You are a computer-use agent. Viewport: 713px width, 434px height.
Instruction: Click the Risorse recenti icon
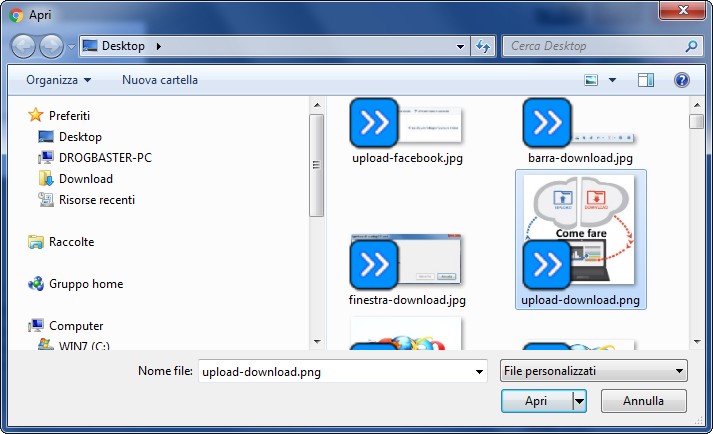click(45, 199)
